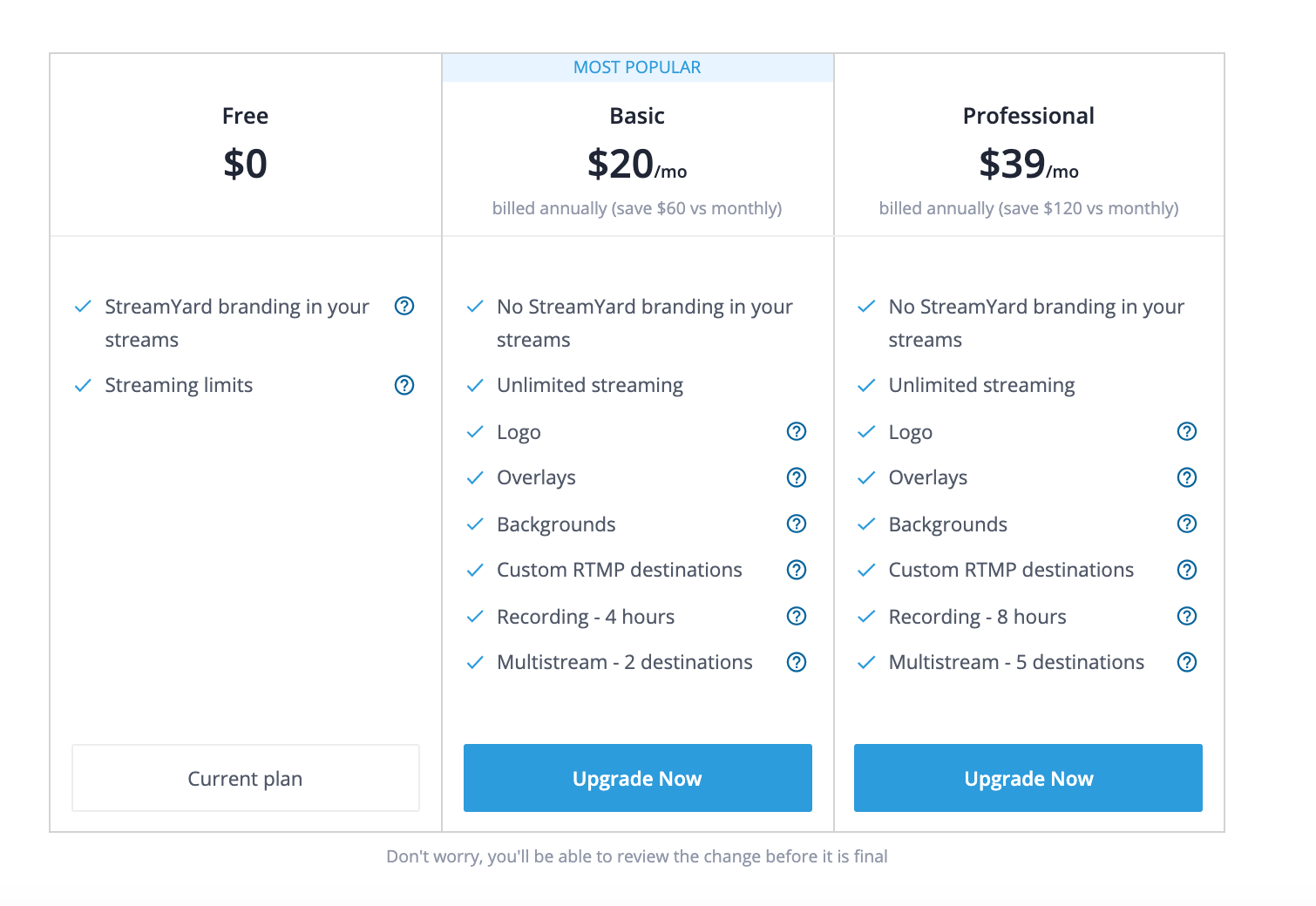This screenshot has width=1316, height=906.
Task: Show Basic plan Backgrounds help tooltip
Action: point(797,524)
